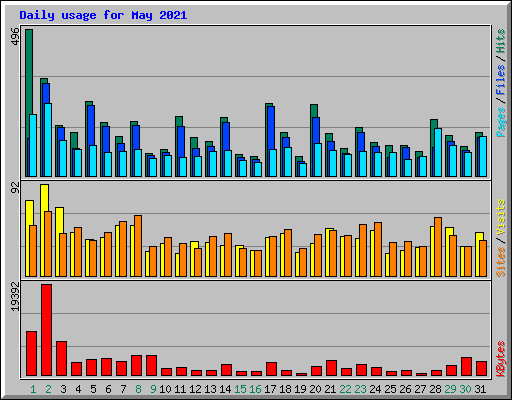Click the cyan pages bar for day 28

pos(438,152)
